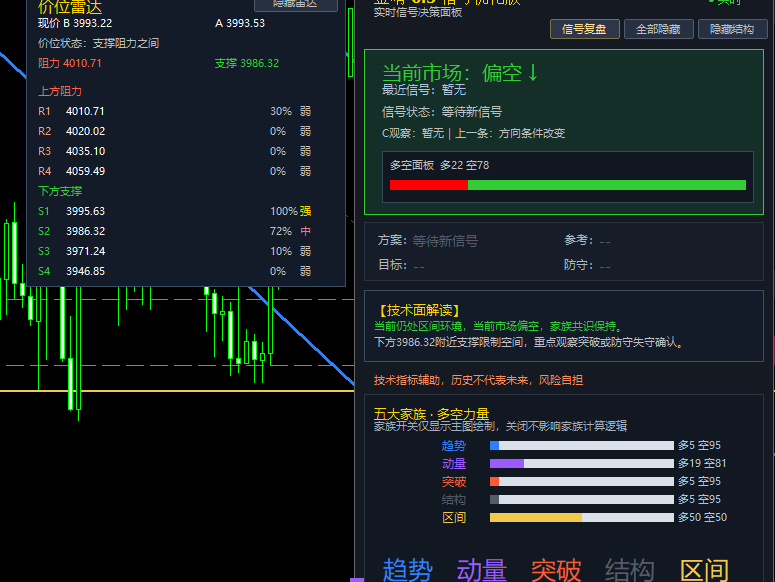
Task: Toggle the 结构 family switch
Action: [x=630, y=570]
